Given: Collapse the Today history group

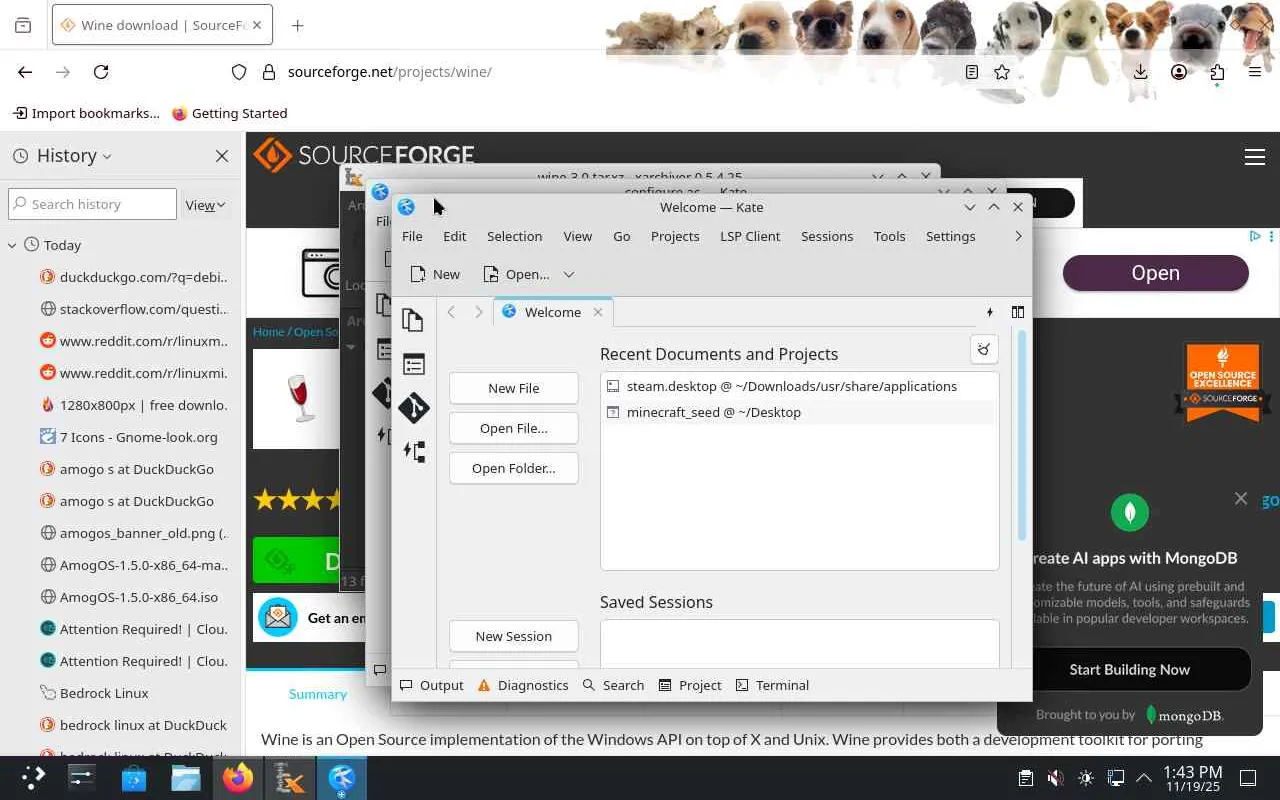Looking at the screenshot, I should (13, 245).
